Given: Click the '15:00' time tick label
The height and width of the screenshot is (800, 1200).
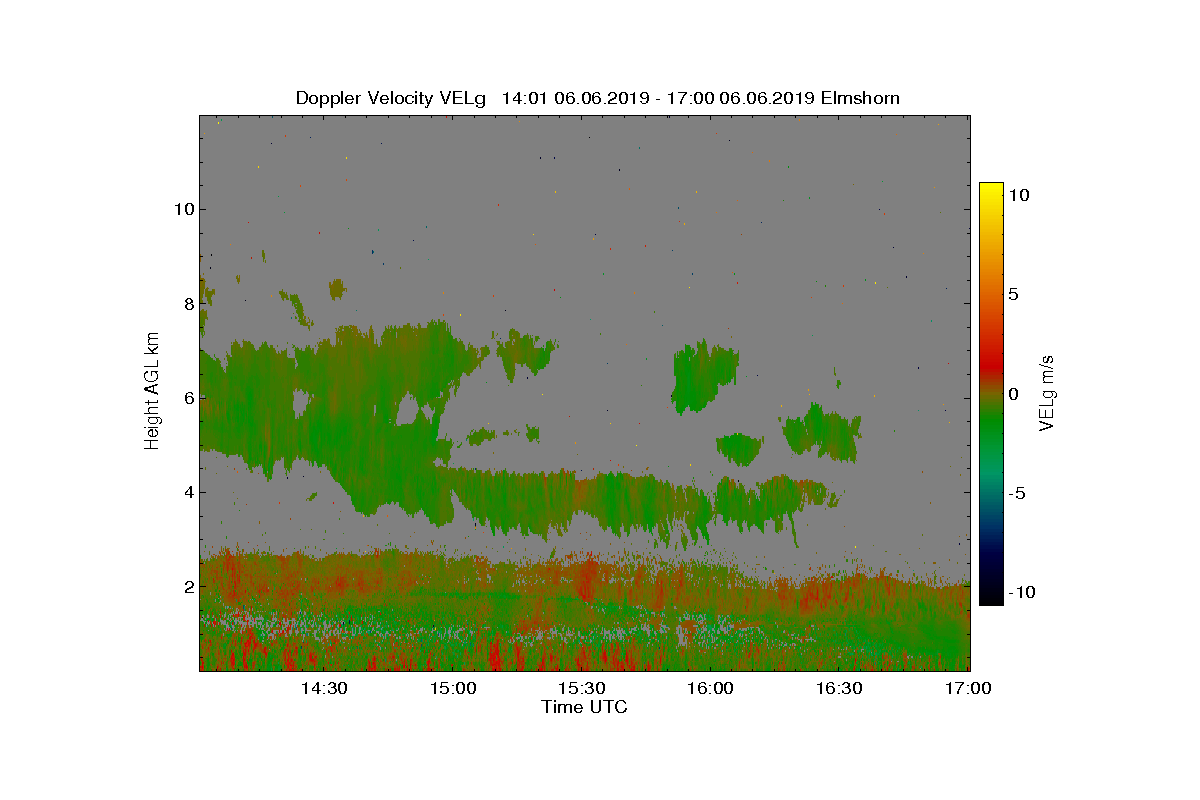Looking at the screenshot, I should tap(453, 689).
